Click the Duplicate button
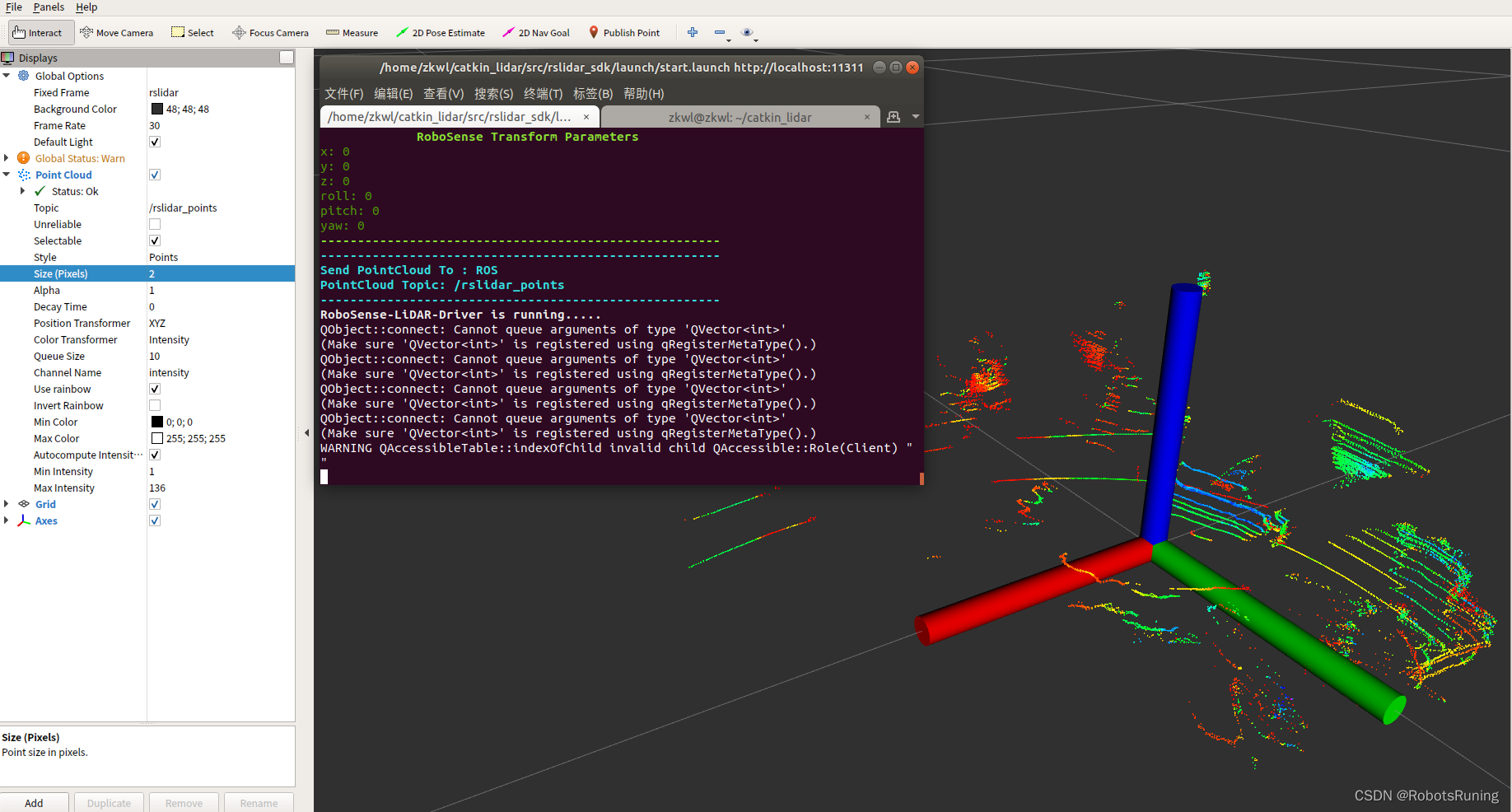Image resolution: width=1512 pixels, height=812 pixels. [x=109, y=803]
